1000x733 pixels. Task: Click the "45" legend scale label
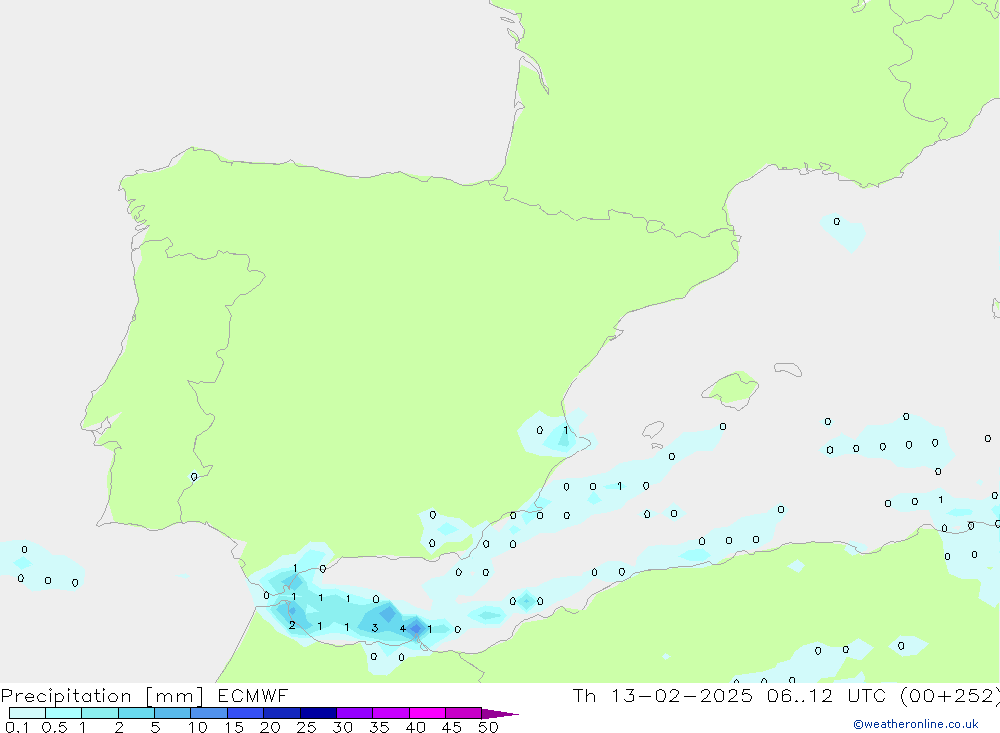(x=452, y=727)
